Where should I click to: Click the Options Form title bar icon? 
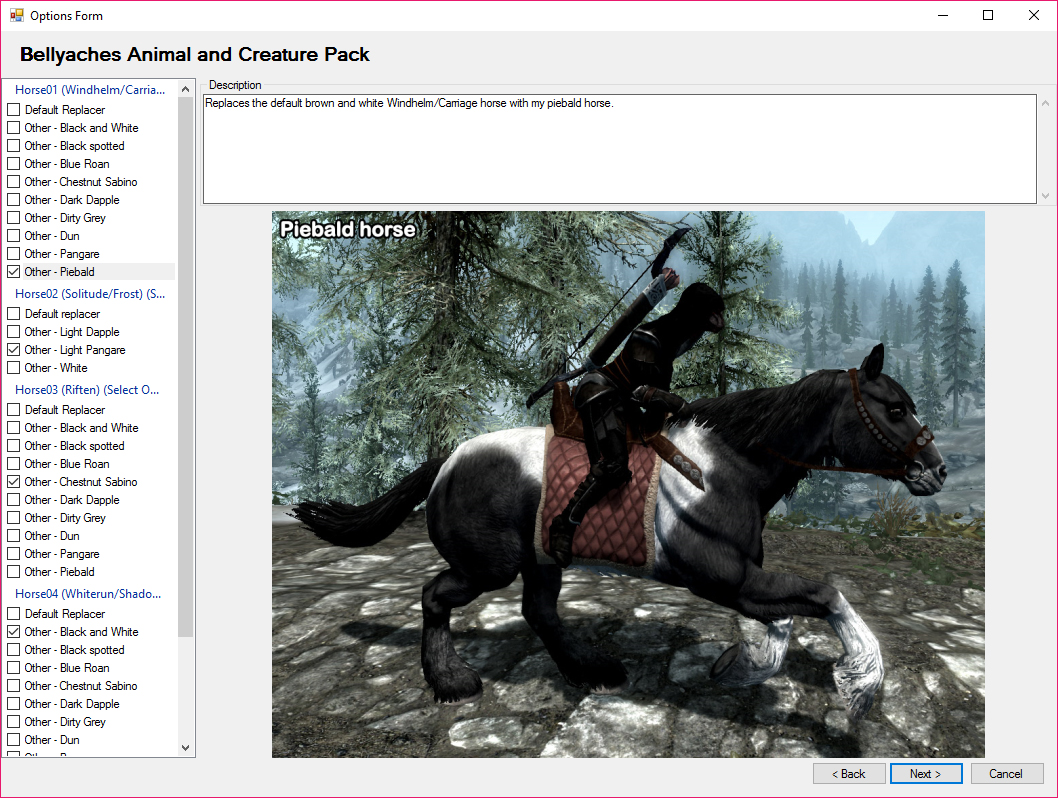coord(16,15)
